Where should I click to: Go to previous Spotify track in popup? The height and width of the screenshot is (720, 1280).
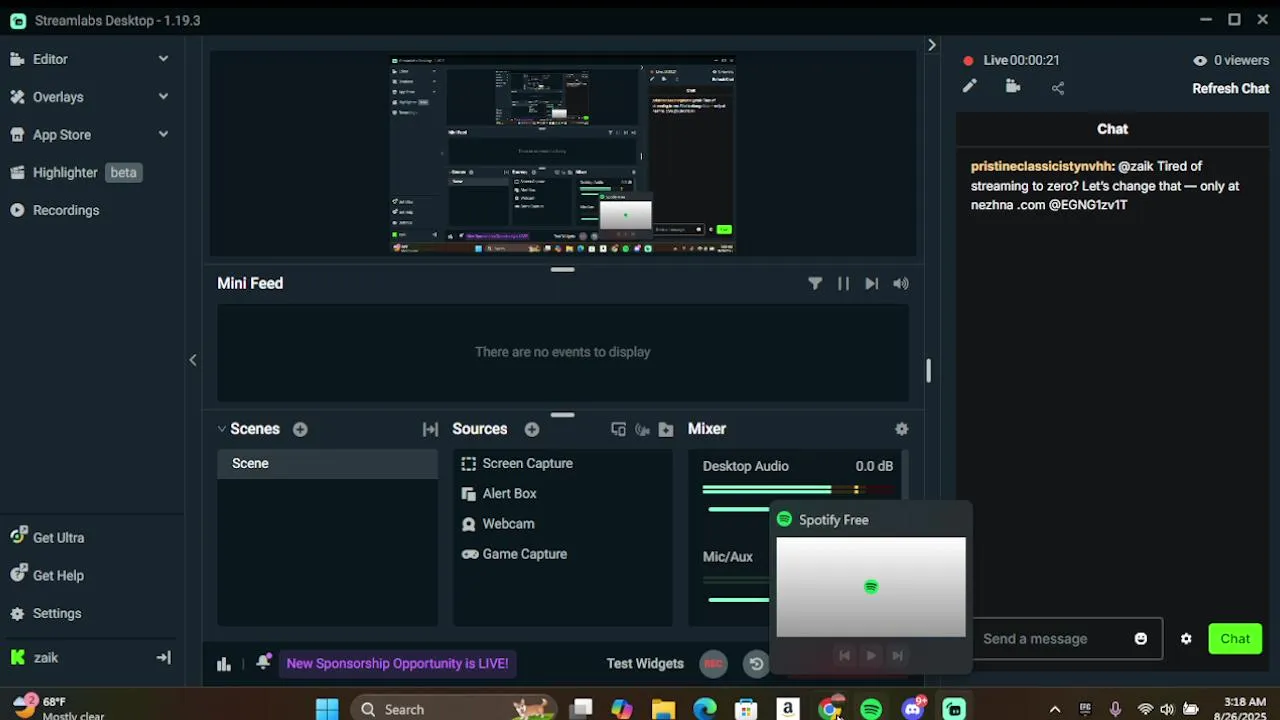coord(844,656)
